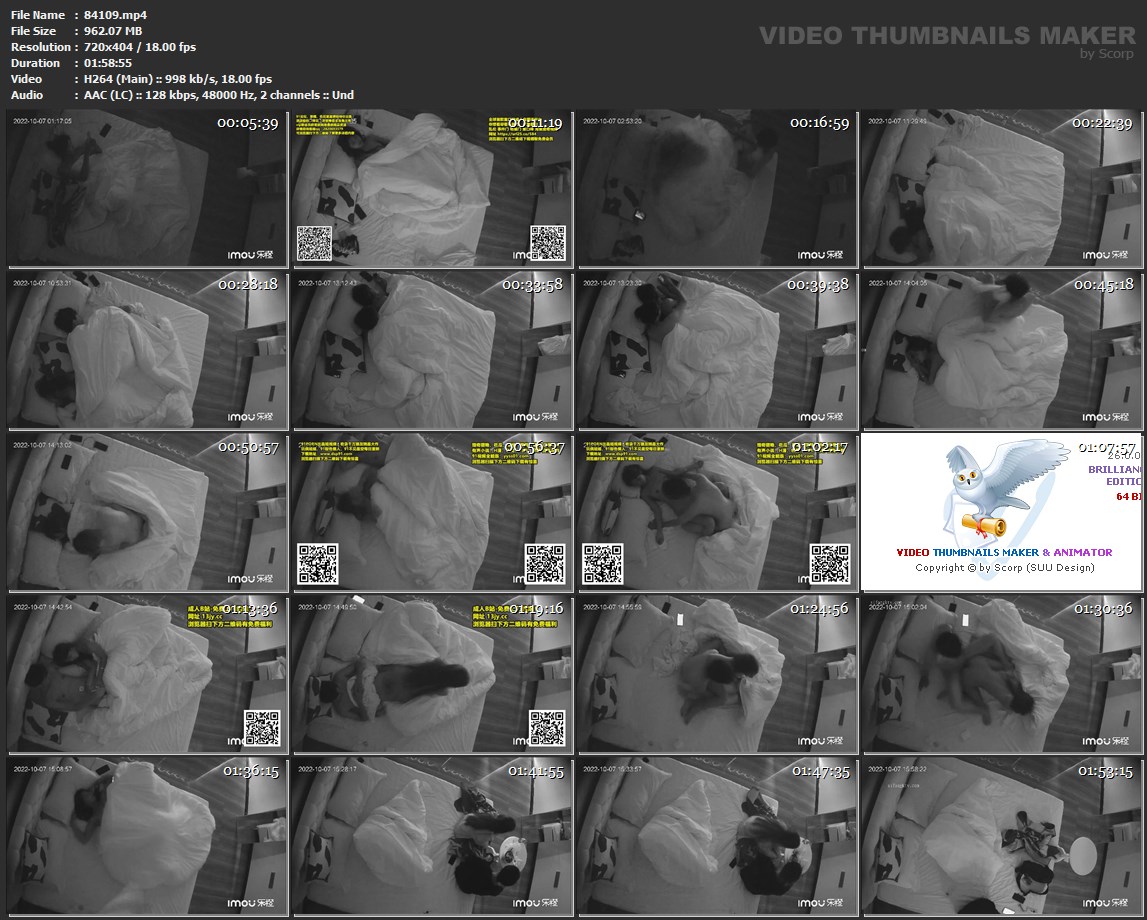Click the 01:53:15 timestamp label
1147x920 pixels.
pyautogui.click(x=1104, y=772)
